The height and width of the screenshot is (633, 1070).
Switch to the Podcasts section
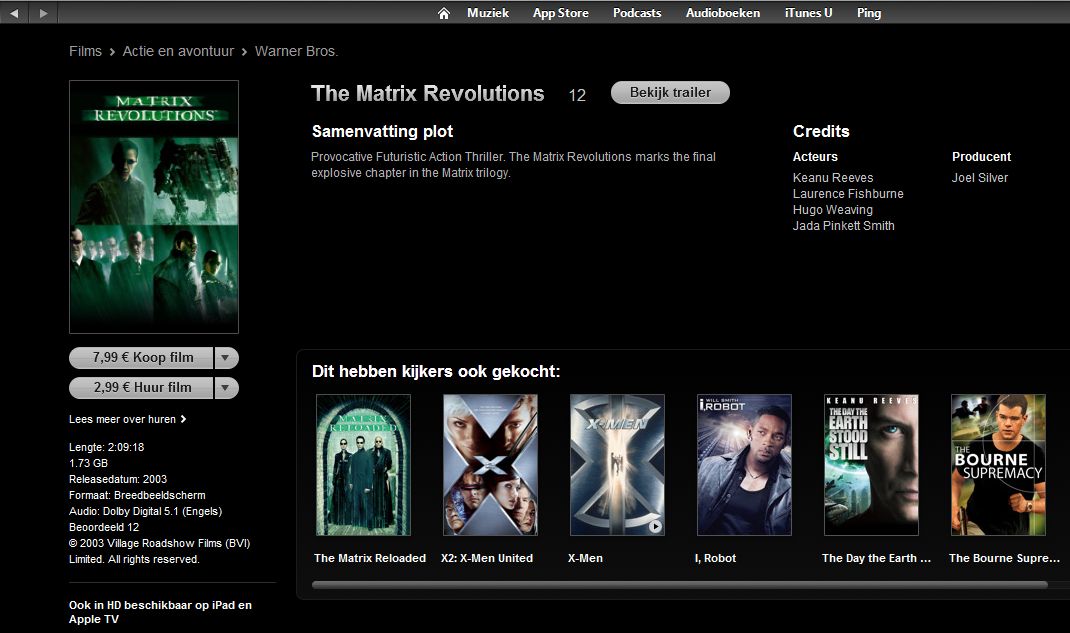[637, 13]
